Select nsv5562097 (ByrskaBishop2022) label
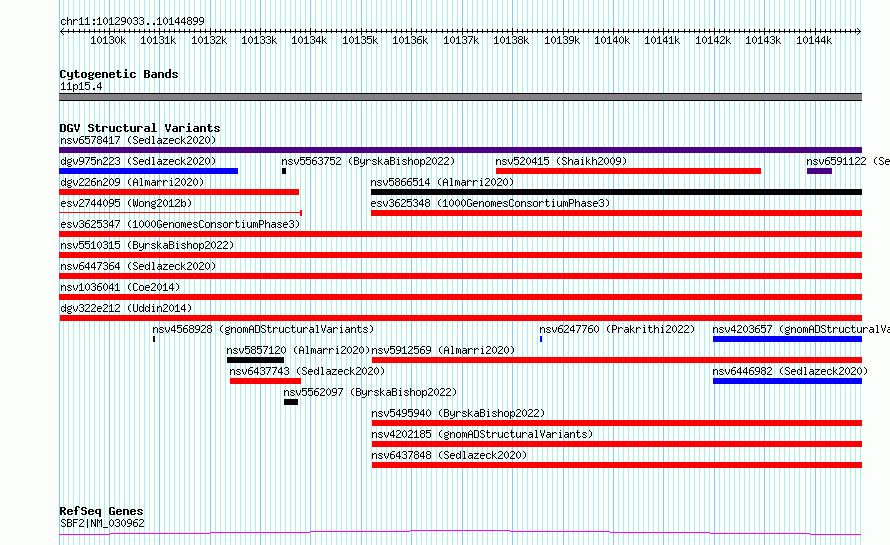The height and width of the screenshot is (545, 890). [370, 392]
